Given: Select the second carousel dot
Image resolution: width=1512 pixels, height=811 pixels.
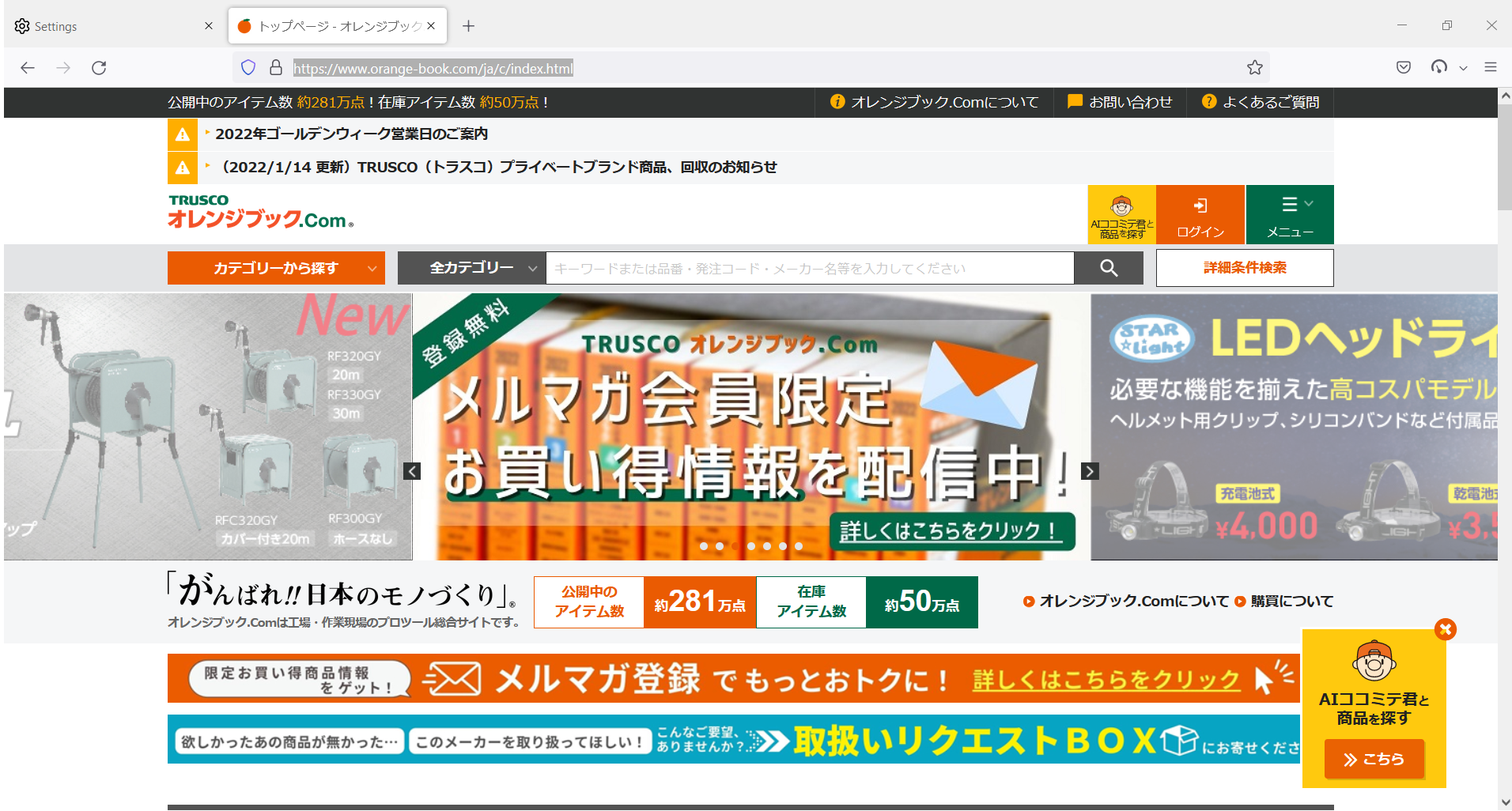Looking at the screenshot, I should [720, 546].
